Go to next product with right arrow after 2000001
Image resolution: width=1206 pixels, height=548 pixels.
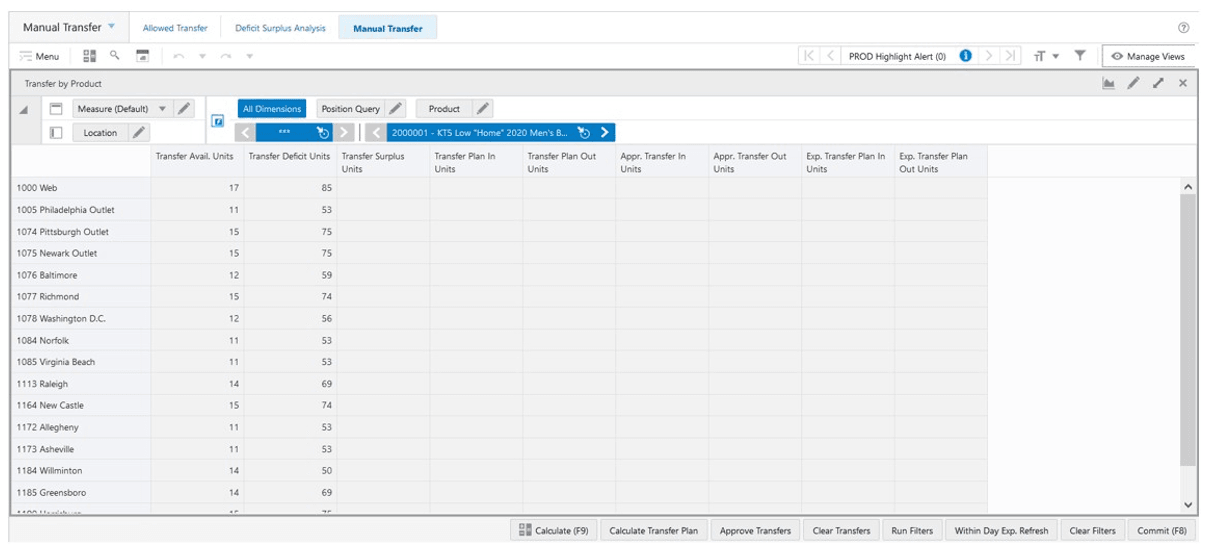(x=606, y=132)
